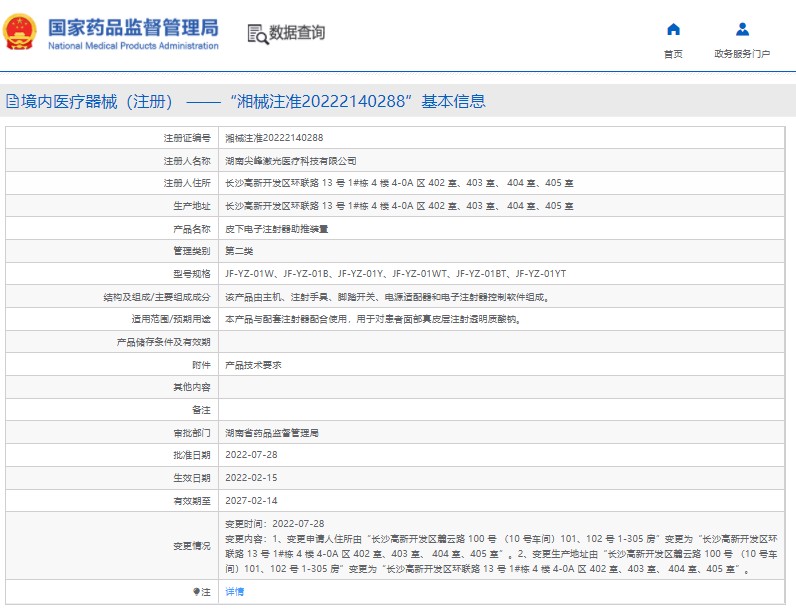Click National Medical Products Administration text
This screenshot has height=613, width=796.
pyautogui.click(x=133, y=46)
